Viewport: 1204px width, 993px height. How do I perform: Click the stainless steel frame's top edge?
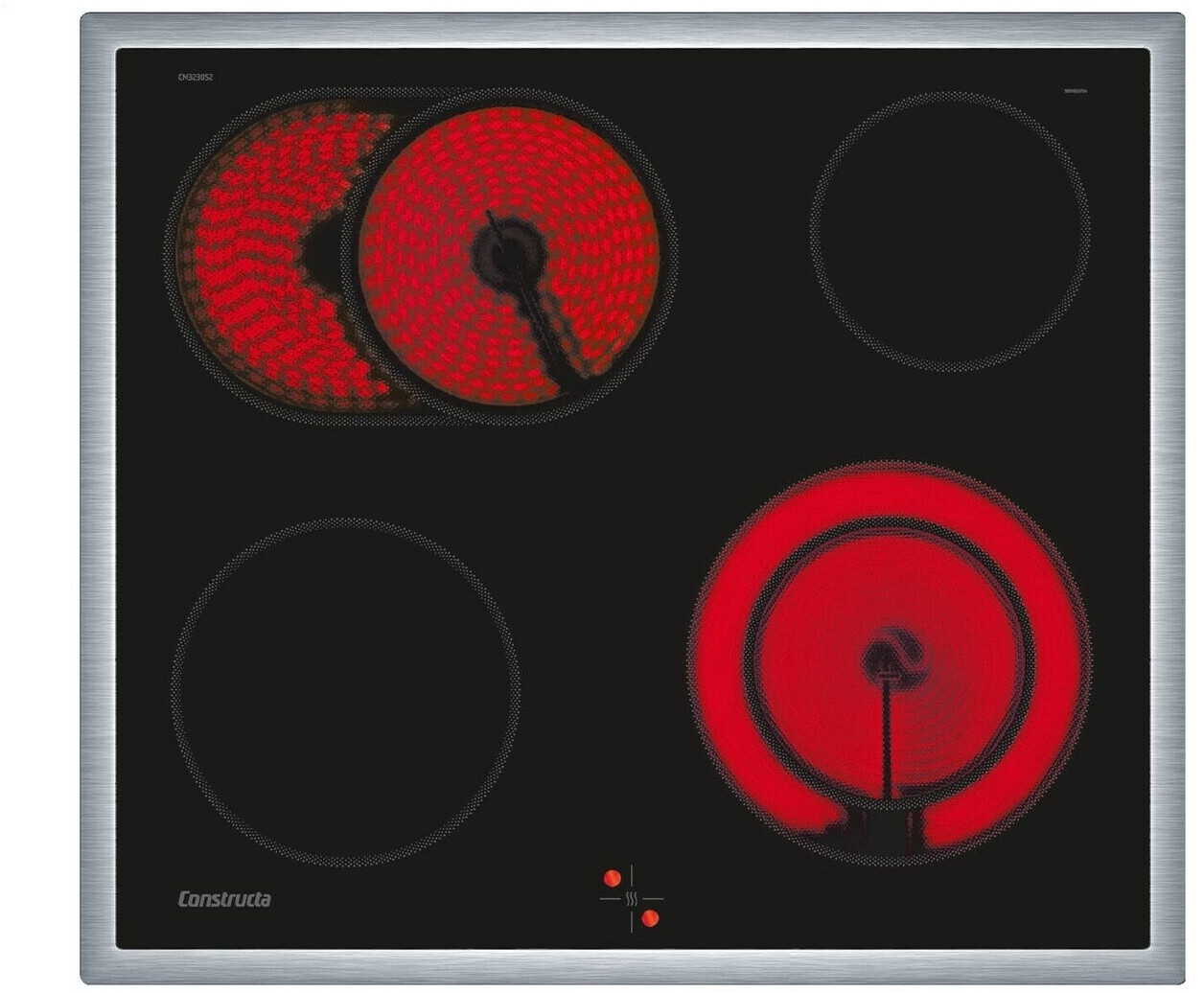(633, 30)
